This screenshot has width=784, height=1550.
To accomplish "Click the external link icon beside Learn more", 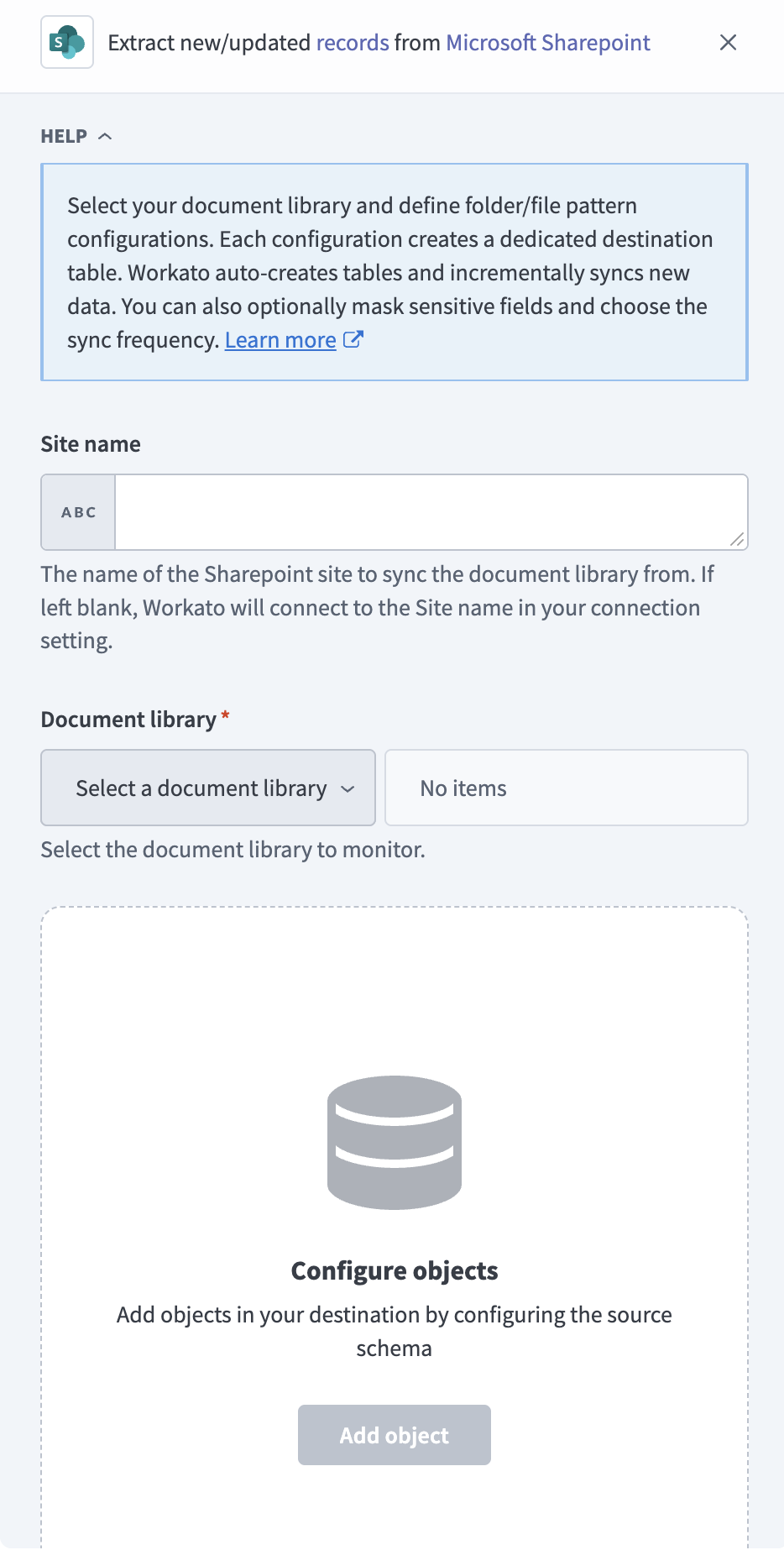I will pos(353,339).
